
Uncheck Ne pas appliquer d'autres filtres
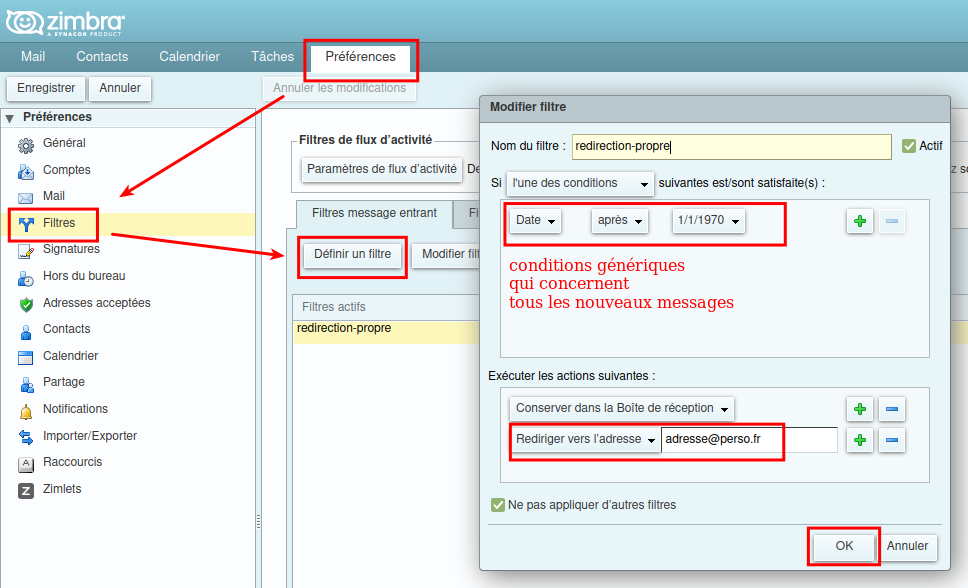(498, 505)
